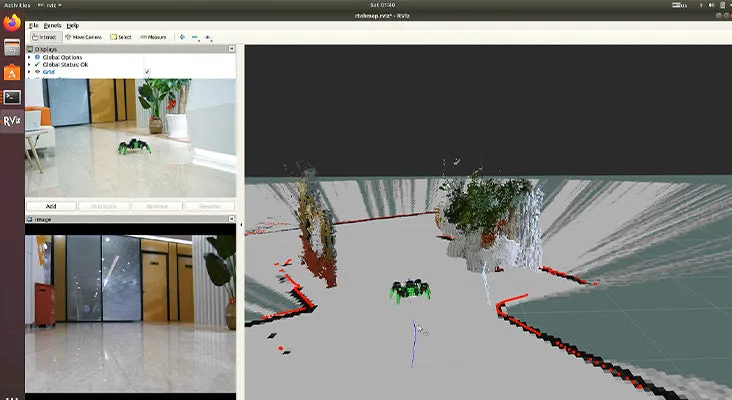The width and height of the screenshot is (732, 400).
Task: Click the Remove display button
Action: tap(157, 206)
